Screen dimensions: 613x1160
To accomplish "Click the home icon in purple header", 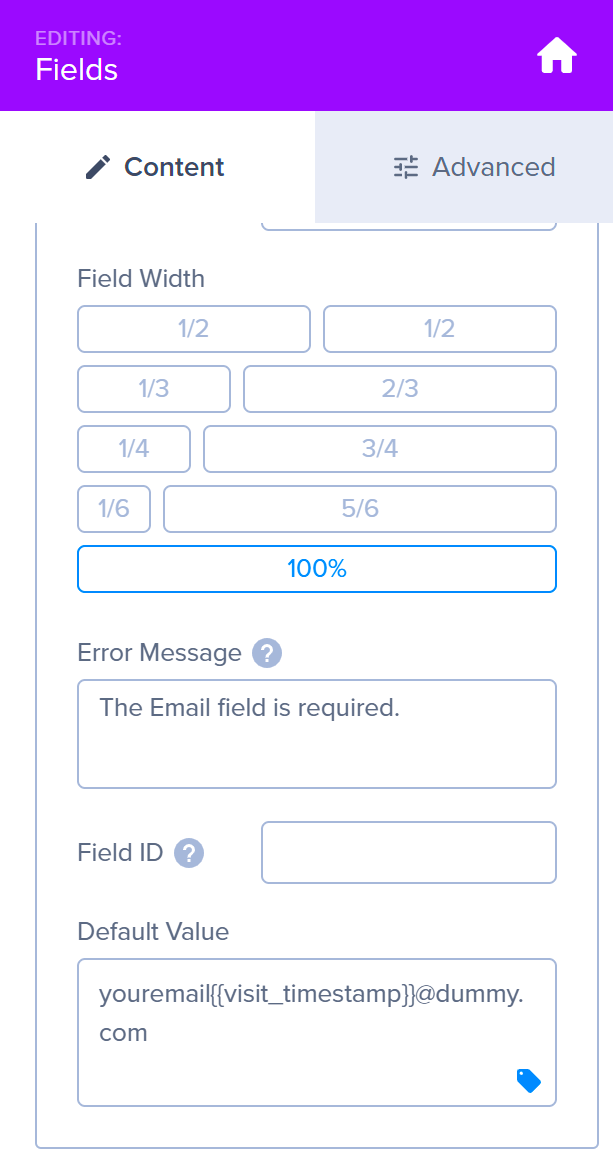I will 555,55.
